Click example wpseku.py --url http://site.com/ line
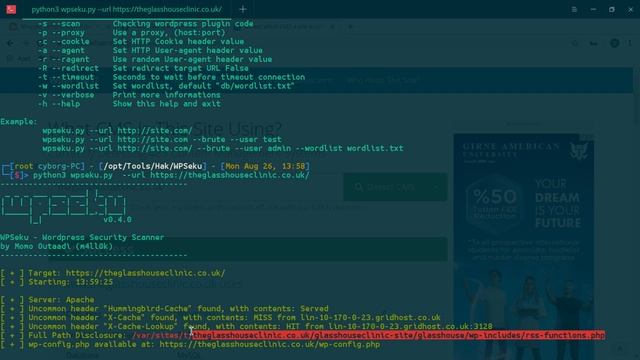Image resolution: width=640 pixels, height=360 pixels. click(117, 131)
